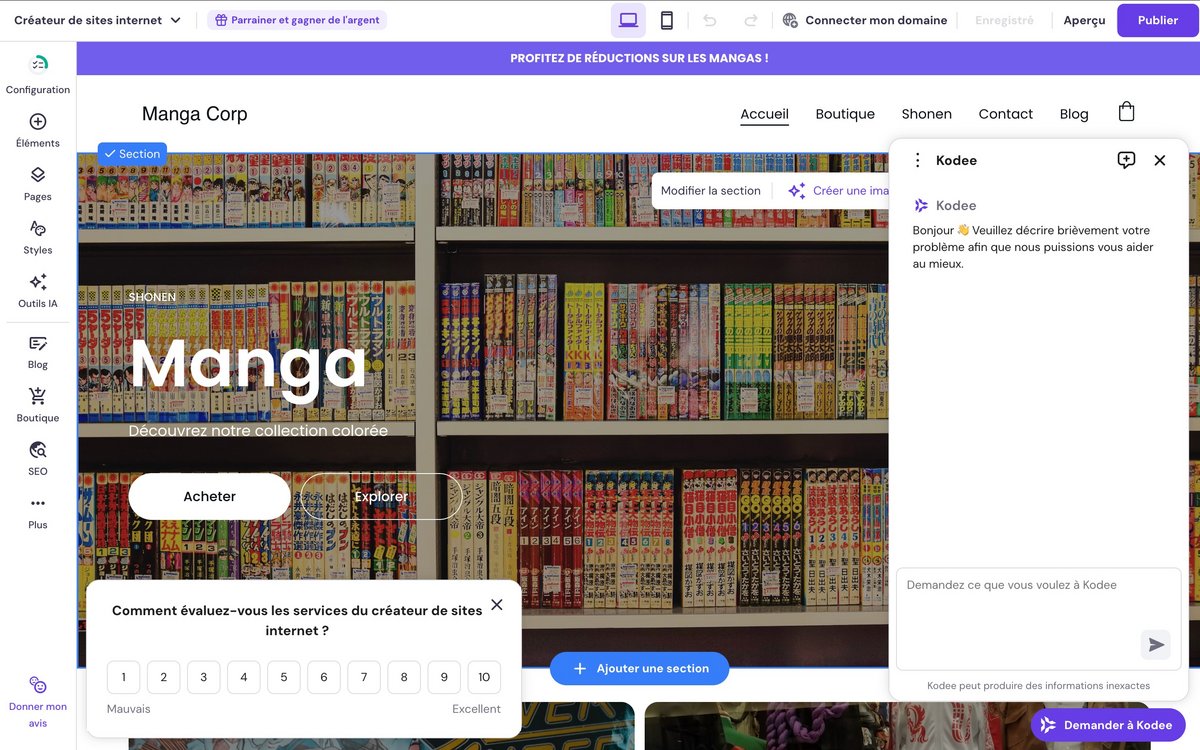The height and width of the screenshot is (750, 1200).
Task: Open the Styles panel
Action: pos(37,238)
